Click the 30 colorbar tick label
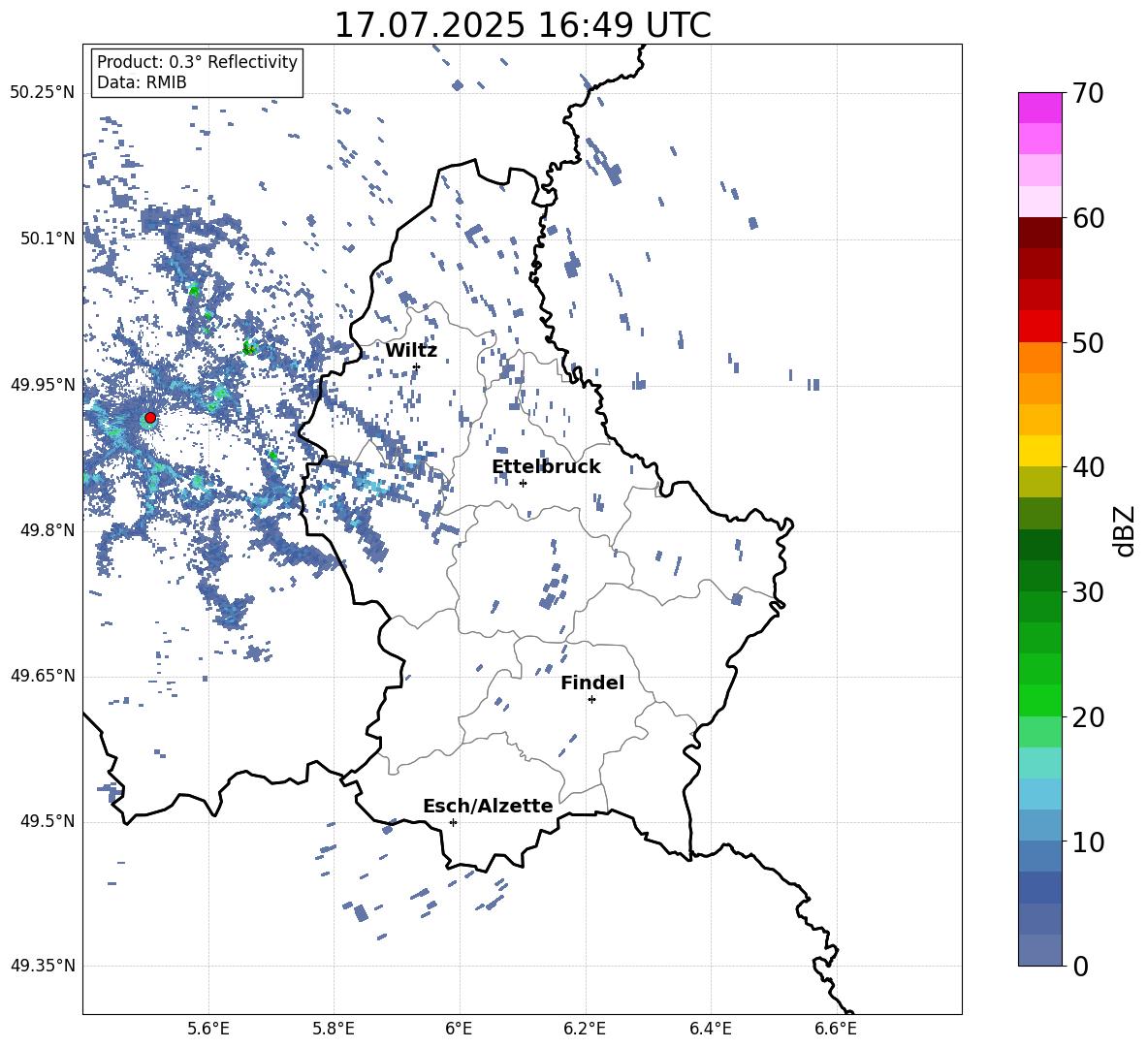 coord(1088,592)
